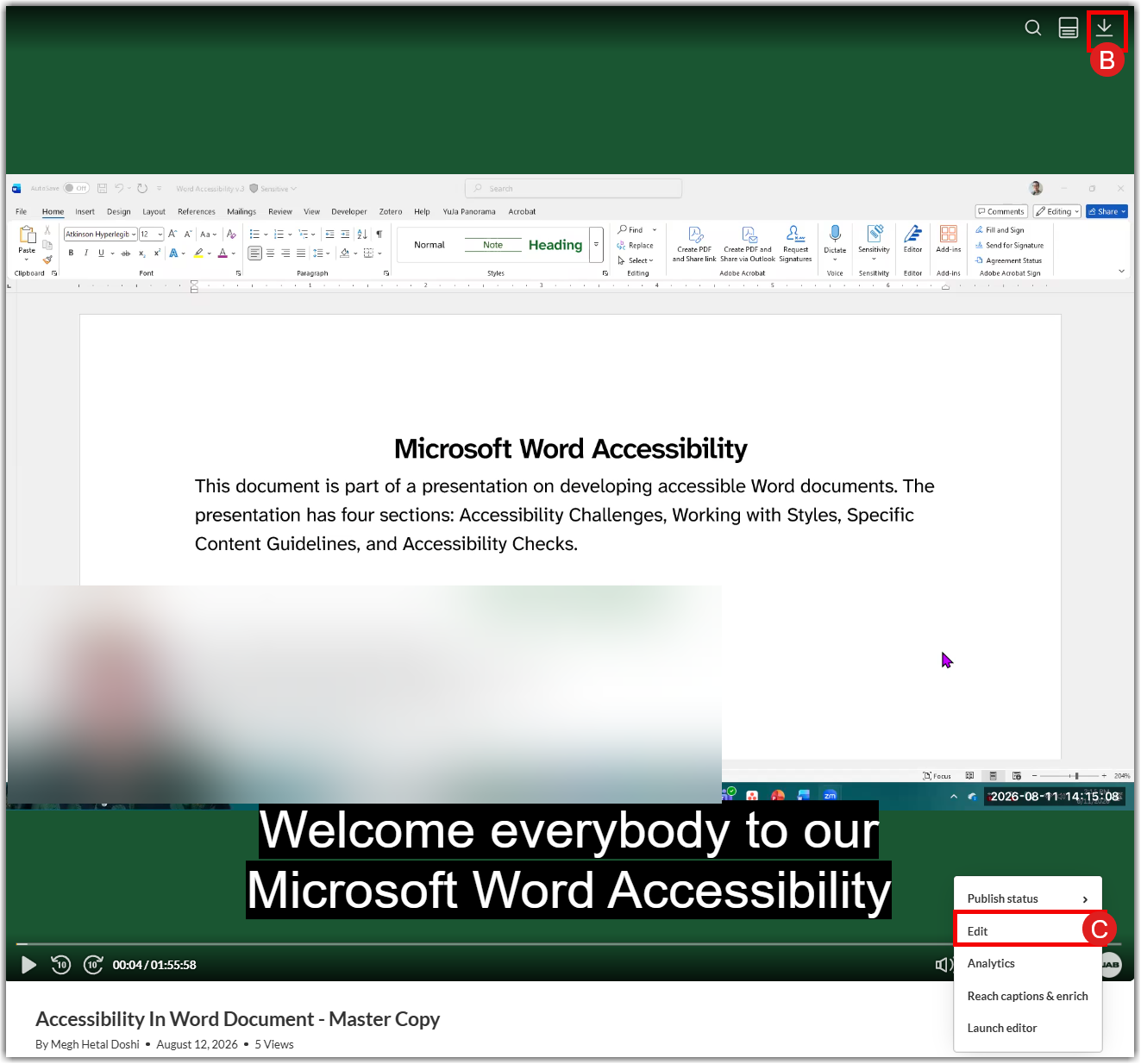Click the Format Painter brush icon
Image resolution: width=1141 pixels, height=1064 pixels.
click(47, 259)
